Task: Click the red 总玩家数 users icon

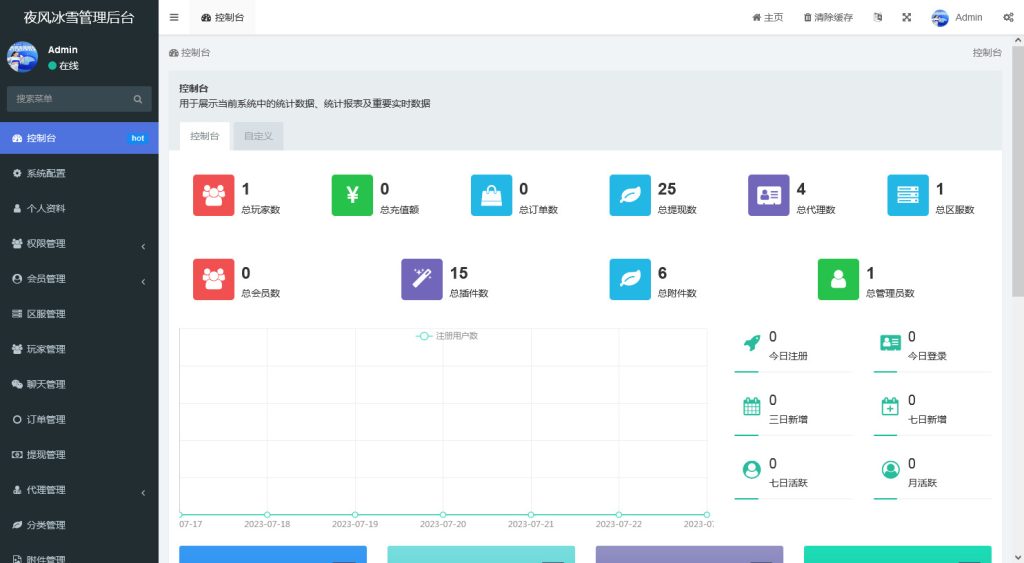Action: click(x=214, y=195)
